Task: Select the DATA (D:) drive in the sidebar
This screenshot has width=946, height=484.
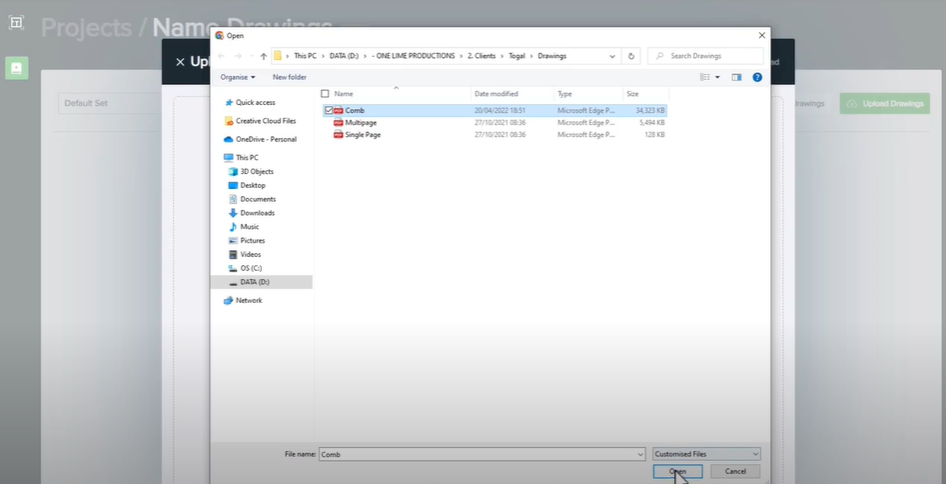Action: pos(261,282)
